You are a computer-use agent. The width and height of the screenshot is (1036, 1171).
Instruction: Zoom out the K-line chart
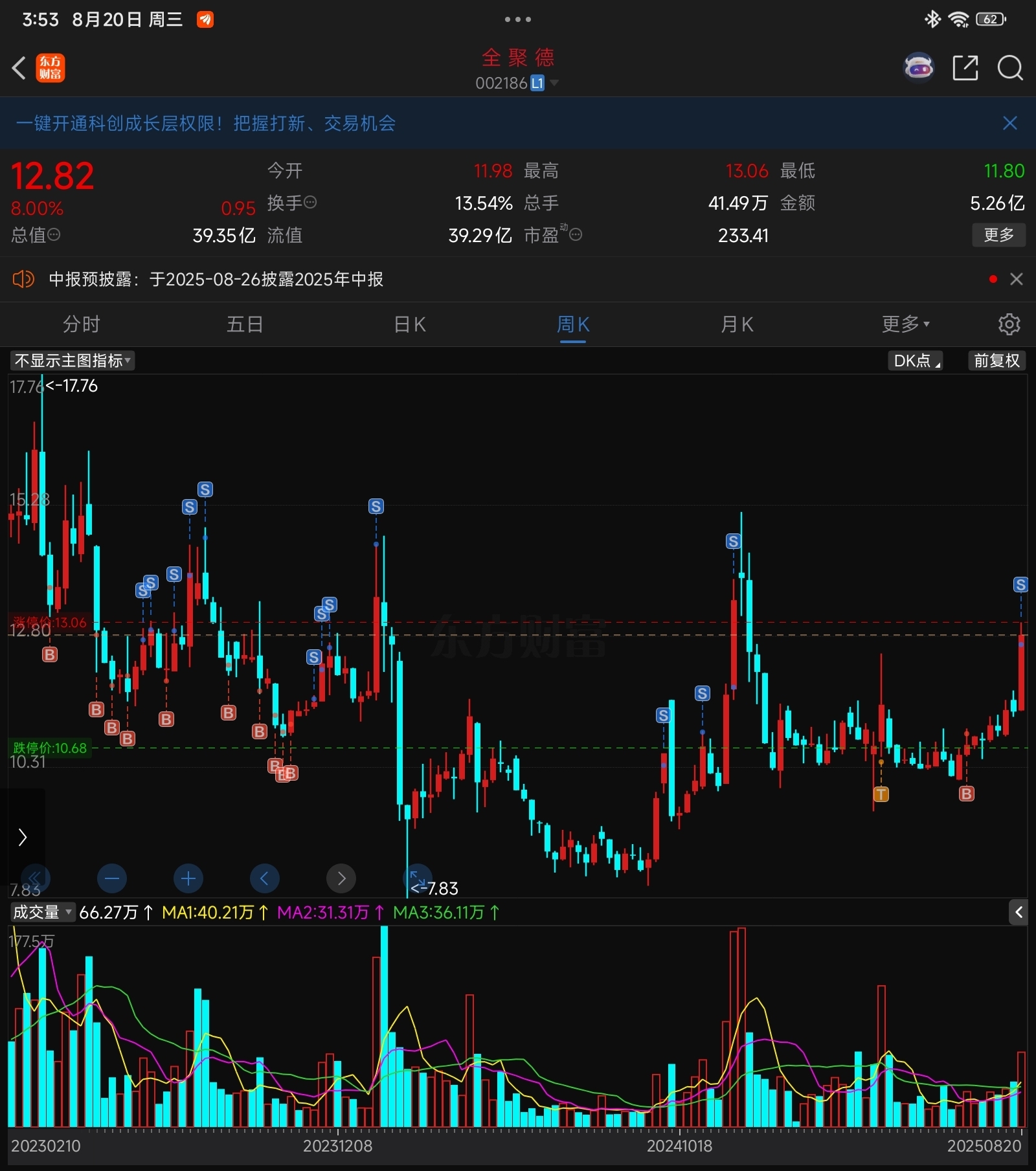pyautogui.click(x=111, y=878)
